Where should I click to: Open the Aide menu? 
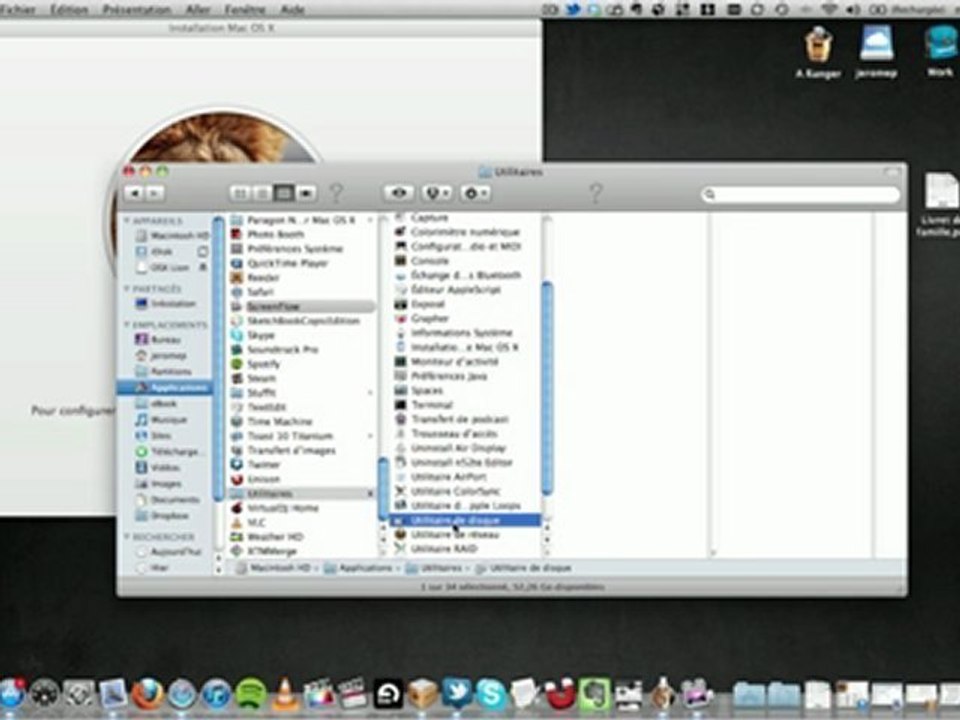pos(292,9)
